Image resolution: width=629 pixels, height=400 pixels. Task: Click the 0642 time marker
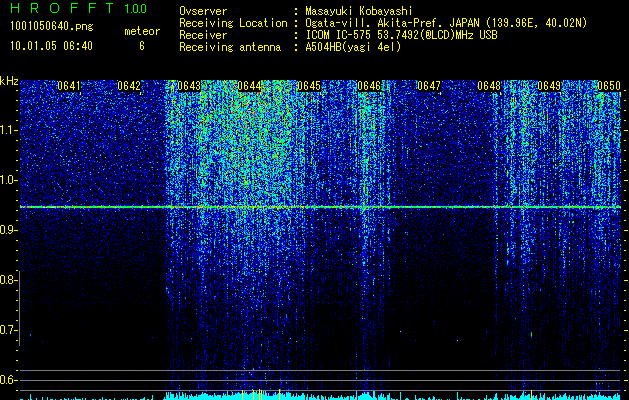pos(129,86)
